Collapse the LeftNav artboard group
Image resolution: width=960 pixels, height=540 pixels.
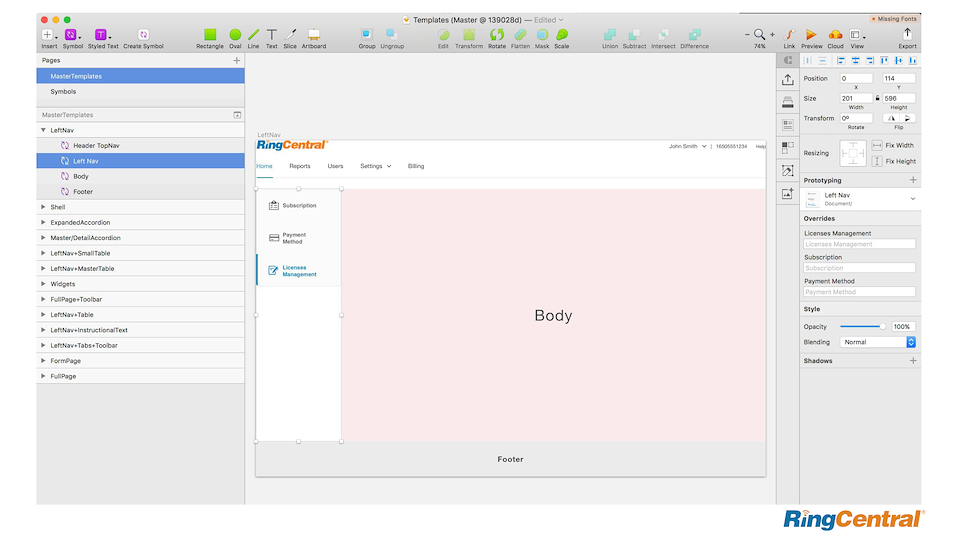[43, 130]
